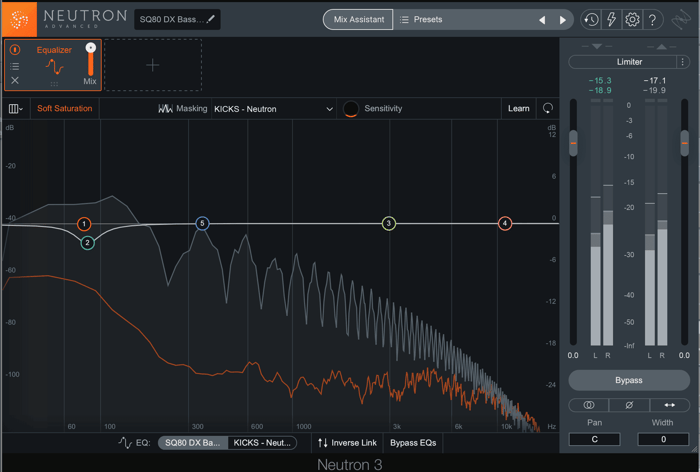
Task: Select the SQ80 DX Ba... EQ tab
Action: coord(193,443)
